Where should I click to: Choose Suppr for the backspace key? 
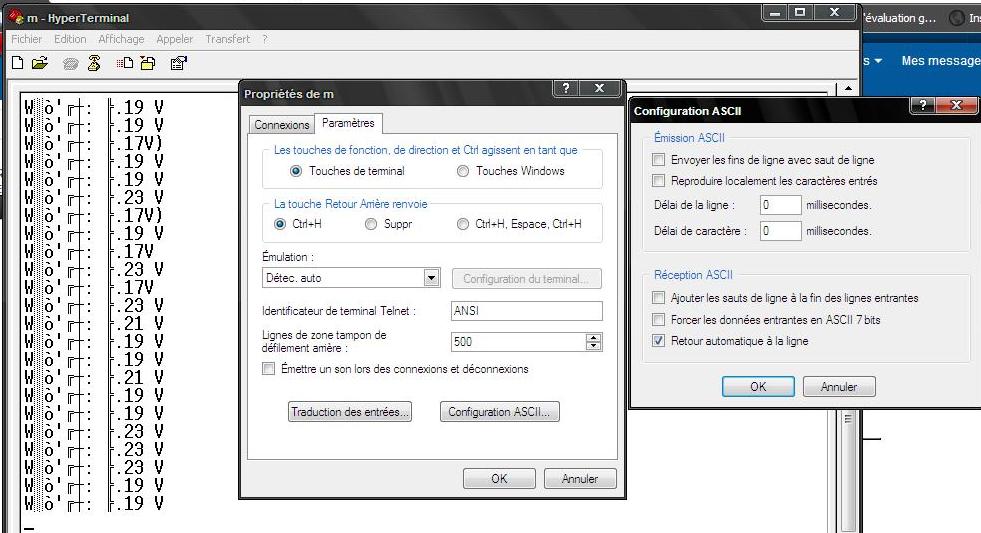tap(371, 224)
